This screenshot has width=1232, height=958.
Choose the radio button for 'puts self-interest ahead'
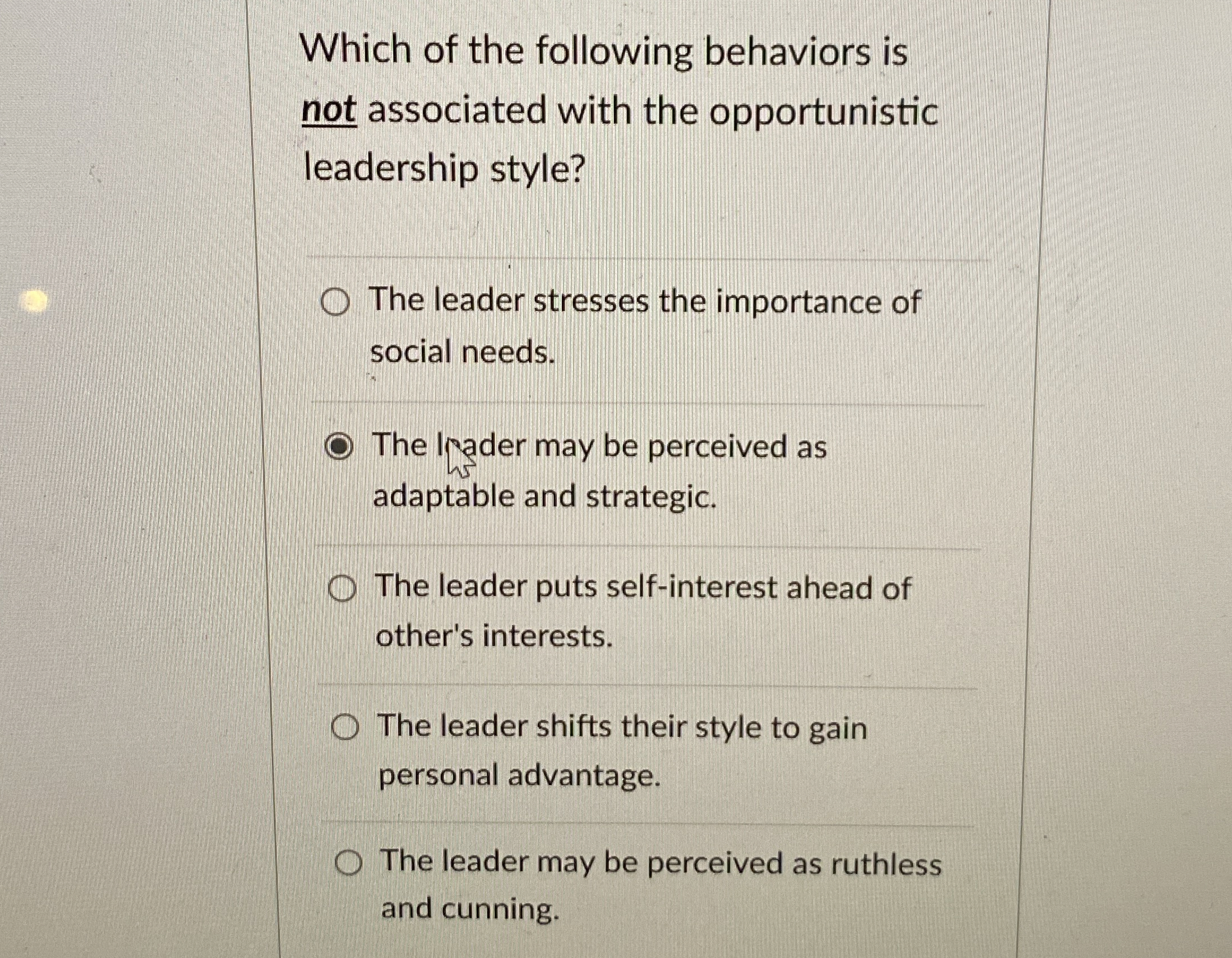point(343,590)
